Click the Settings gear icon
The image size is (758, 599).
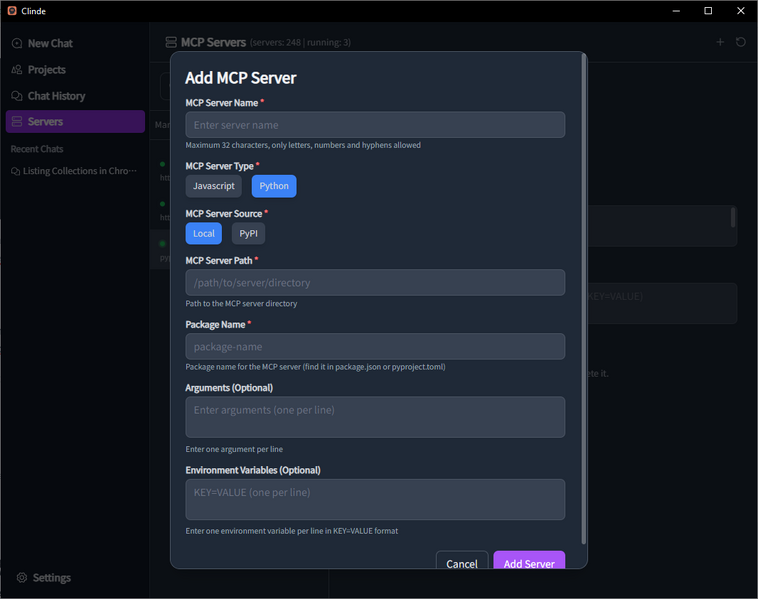(22, 577)
